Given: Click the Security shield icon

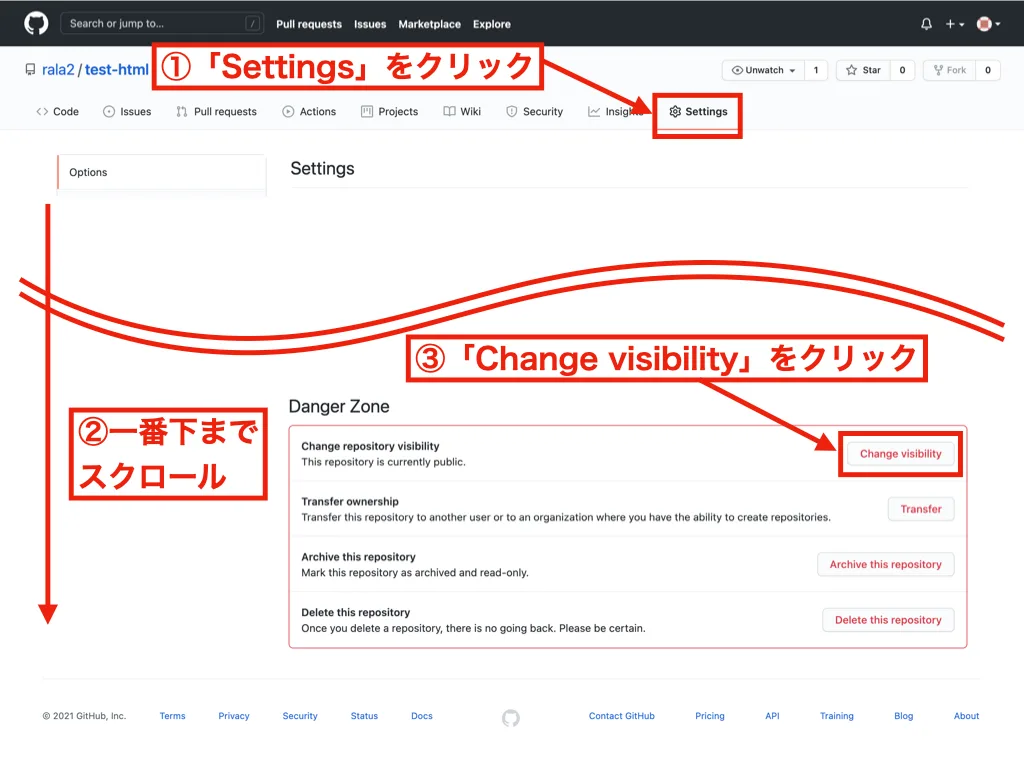Looking at the screenshot, I should [x=512, y=111].
